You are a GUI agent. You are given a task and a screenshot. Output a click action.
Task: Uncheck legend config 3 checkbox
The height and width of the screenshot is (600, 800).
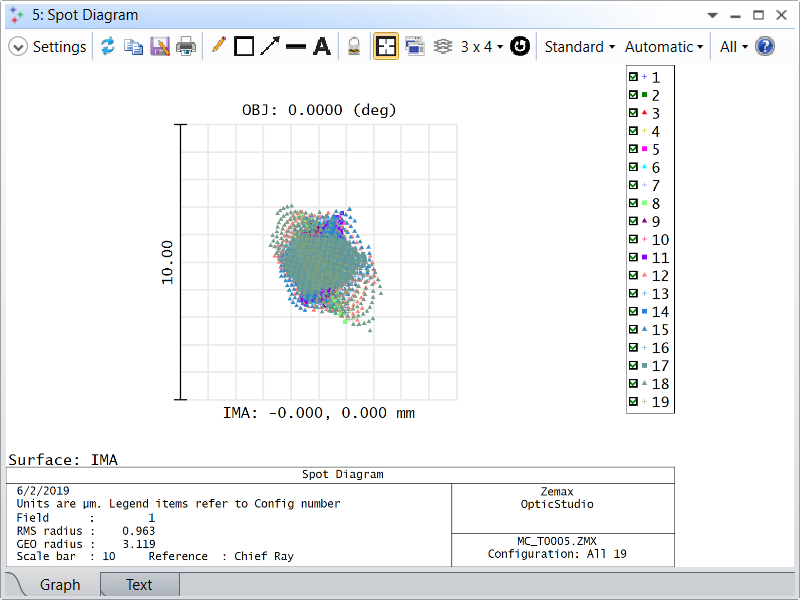click(633, 113)
